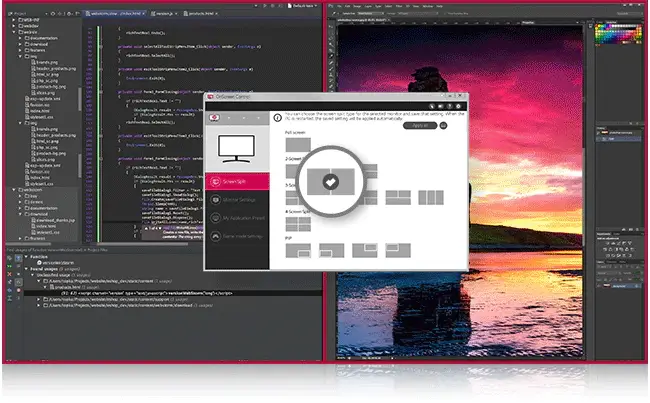Toggle the checked 2-Screen left-right split layout

[330, 182]
